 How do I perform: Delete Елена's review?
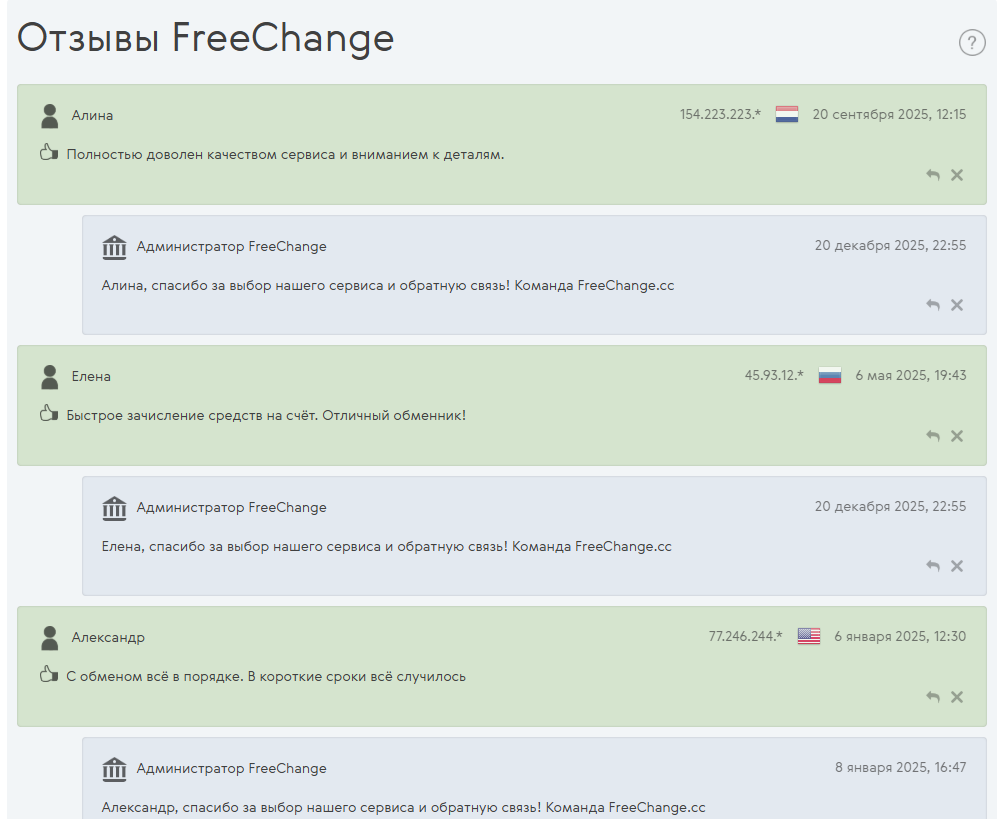957,436
